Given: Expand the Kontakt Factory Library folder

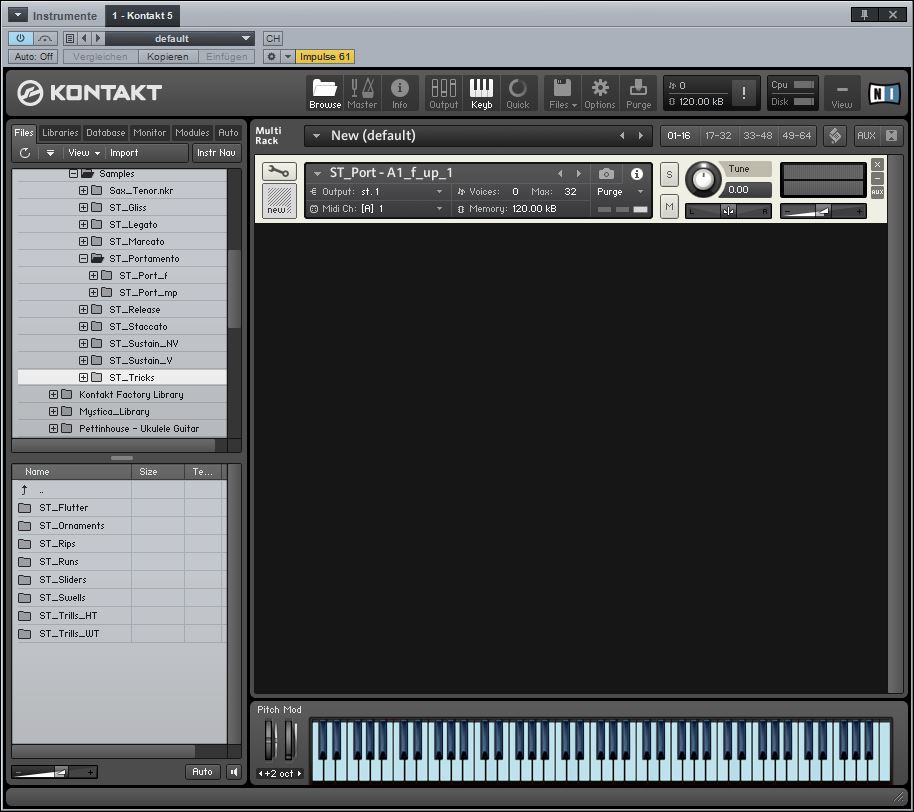Looking at the screenshot, I should (x=53, y=395).
